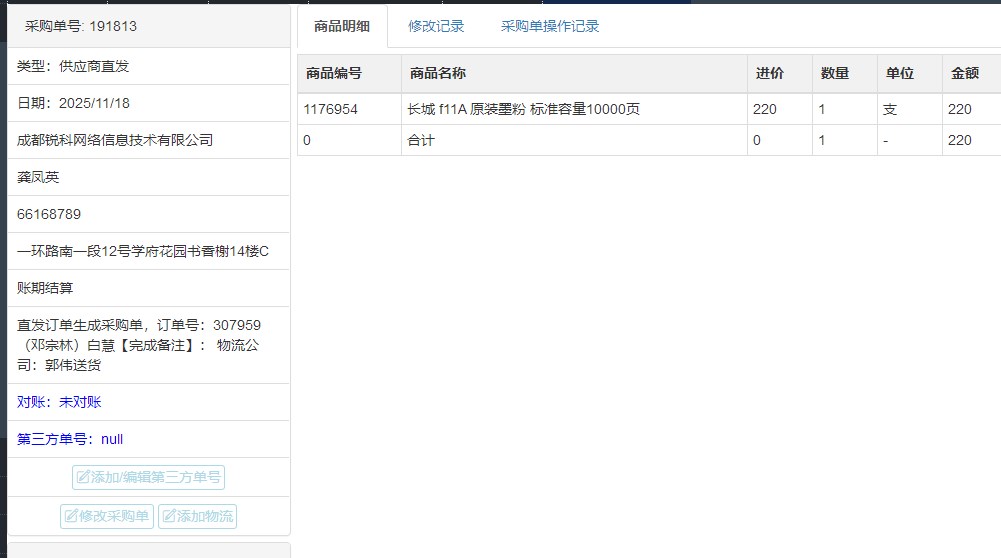
Task: Switch to the 修改记录 tab
Action: [436, 27]
